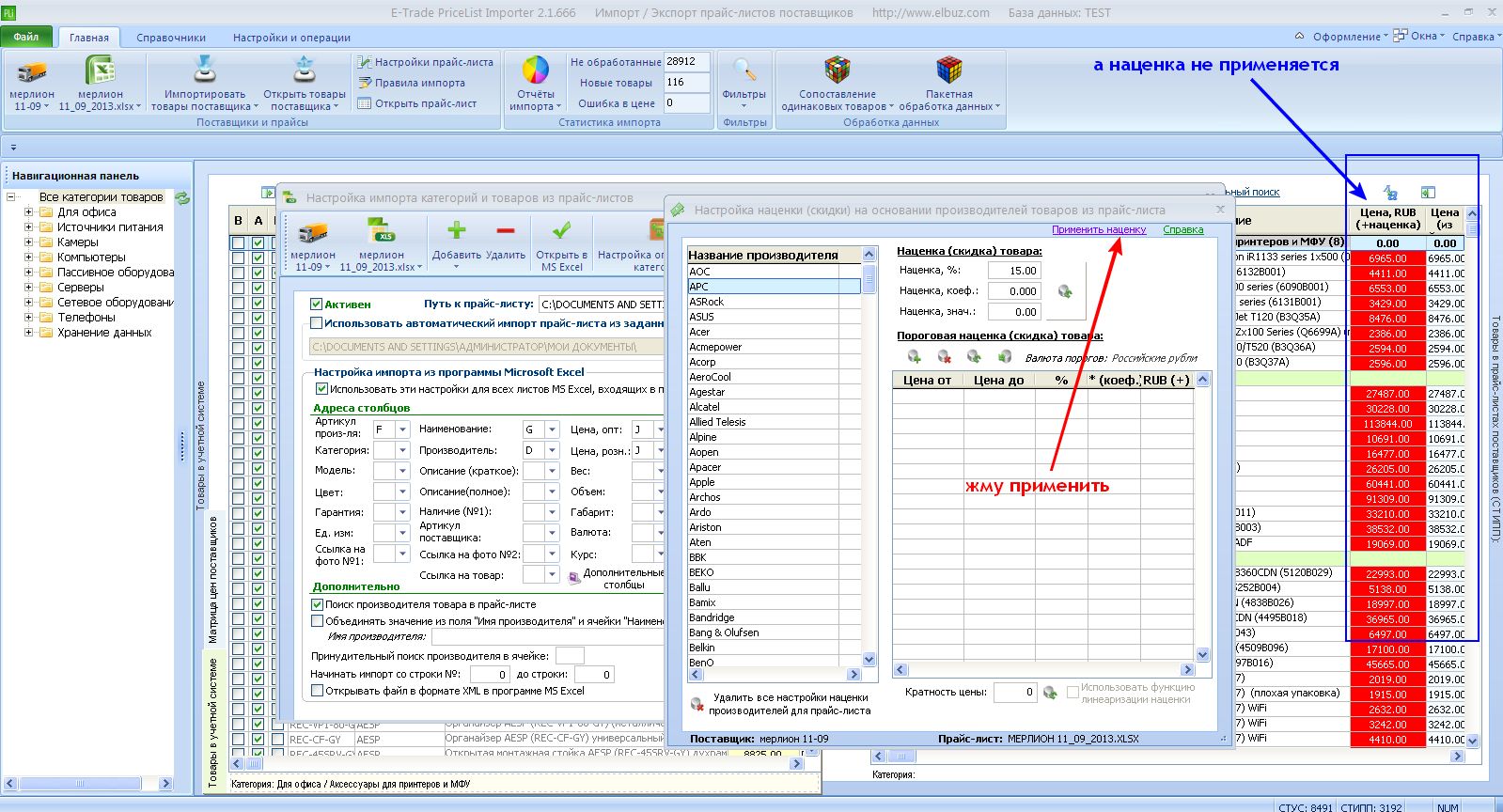Collapse the Все категории товаров tree root
1503x812 pixels.
click(x=10, y=197)
